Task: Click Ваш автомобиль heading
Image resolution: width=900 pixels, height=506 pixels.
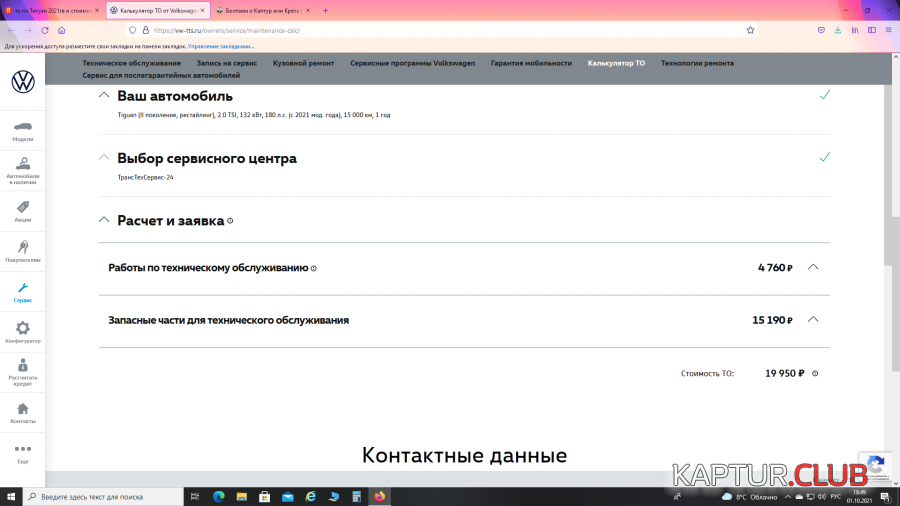Action: (x=175, y=96)
